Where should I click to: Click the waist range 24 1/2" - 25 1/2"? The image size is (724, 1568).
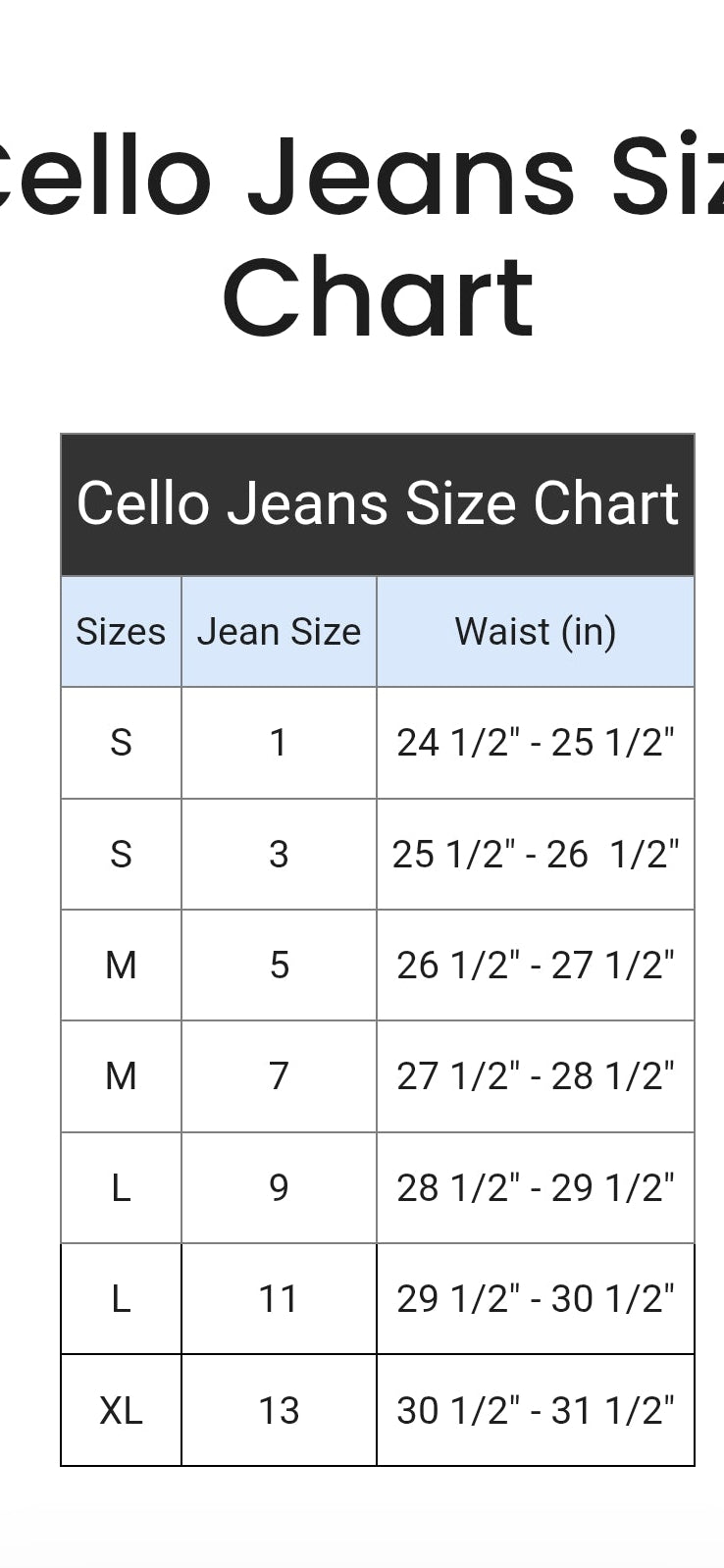[x=536, y=743]
